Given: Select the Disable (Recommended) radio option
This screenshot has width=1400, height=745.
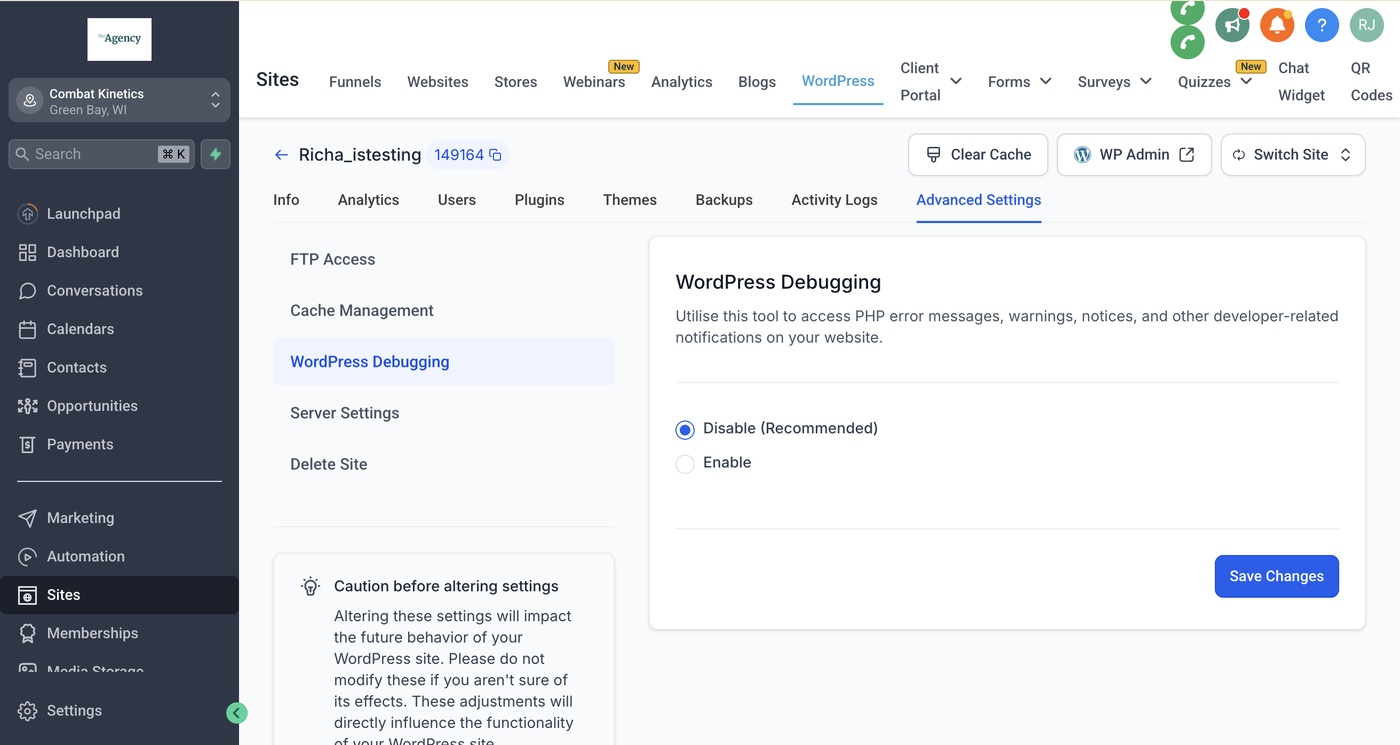Looking at the screenshot, I should pos(685,430).
